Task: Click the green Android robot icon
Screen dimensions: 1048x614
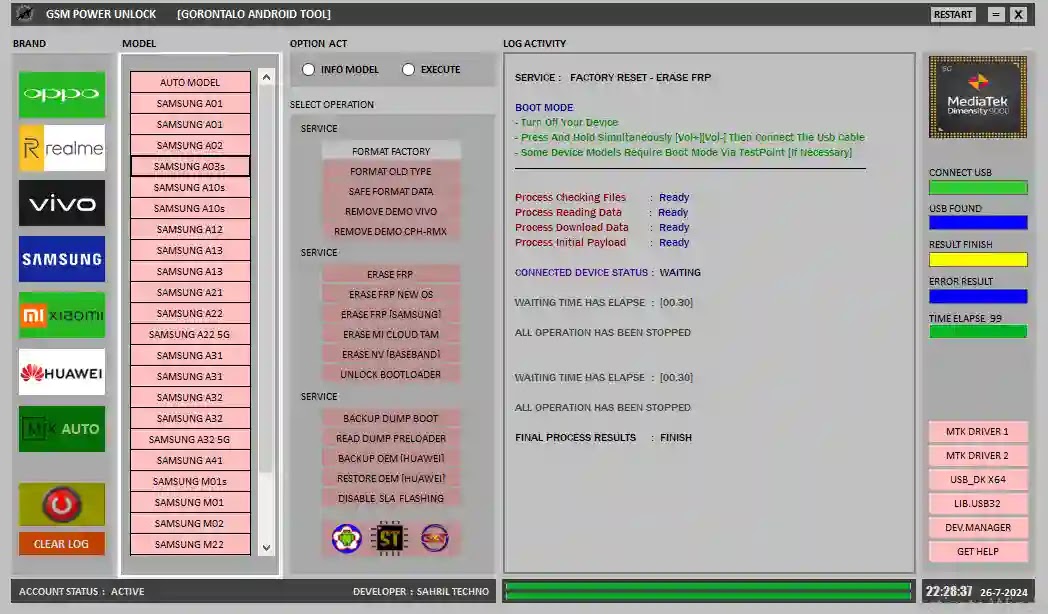Action: [346, 539]
